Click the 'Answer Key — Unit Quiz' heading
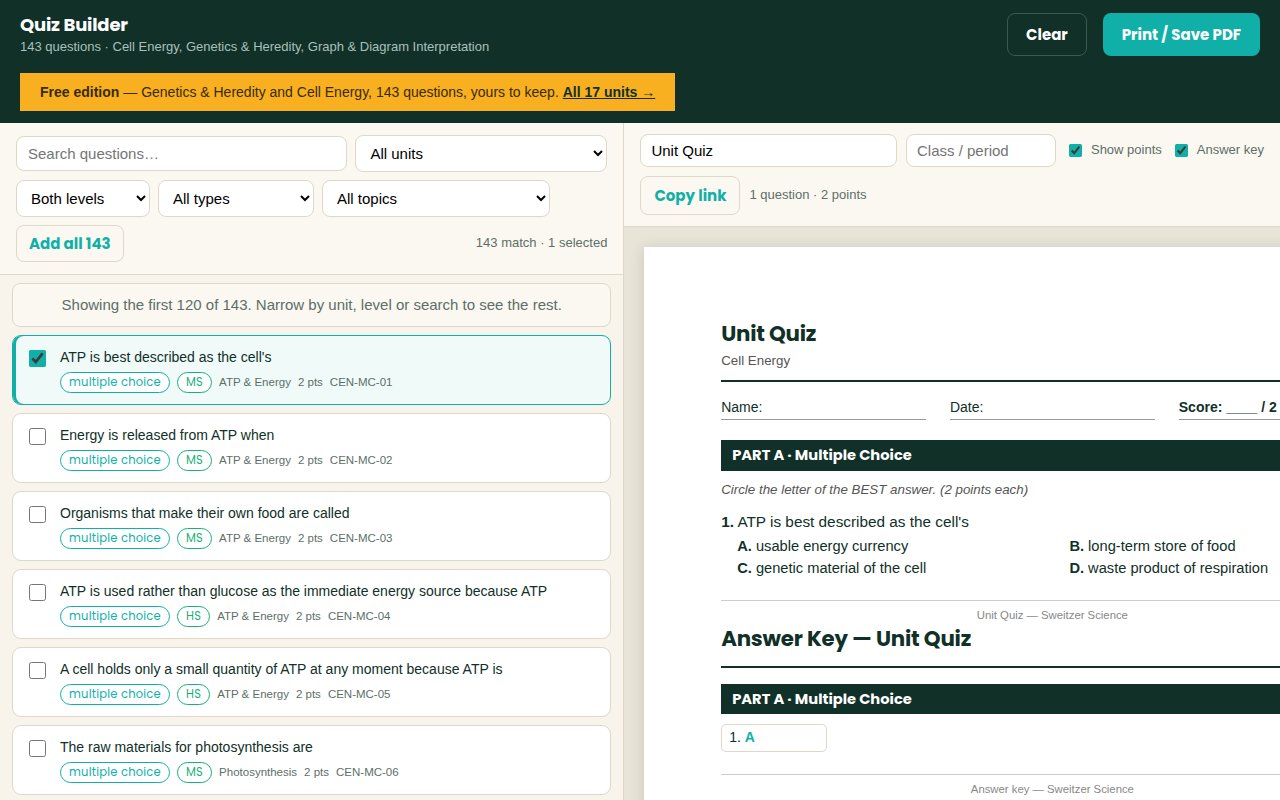Image resolution: width=1280 pixels, height=800 pixels. pyautogui.click(x=846, y=638)
